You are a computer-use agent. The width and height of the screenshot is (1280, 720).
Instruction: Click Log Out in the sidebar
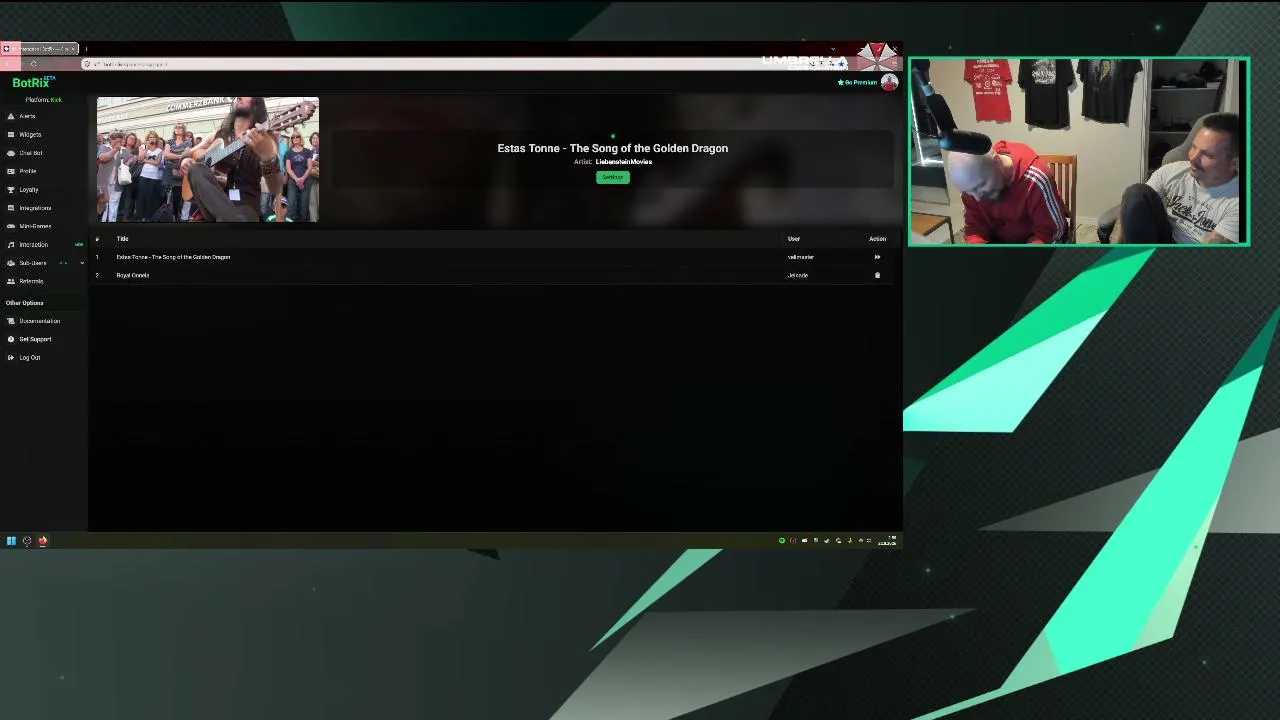click(30, 358)
